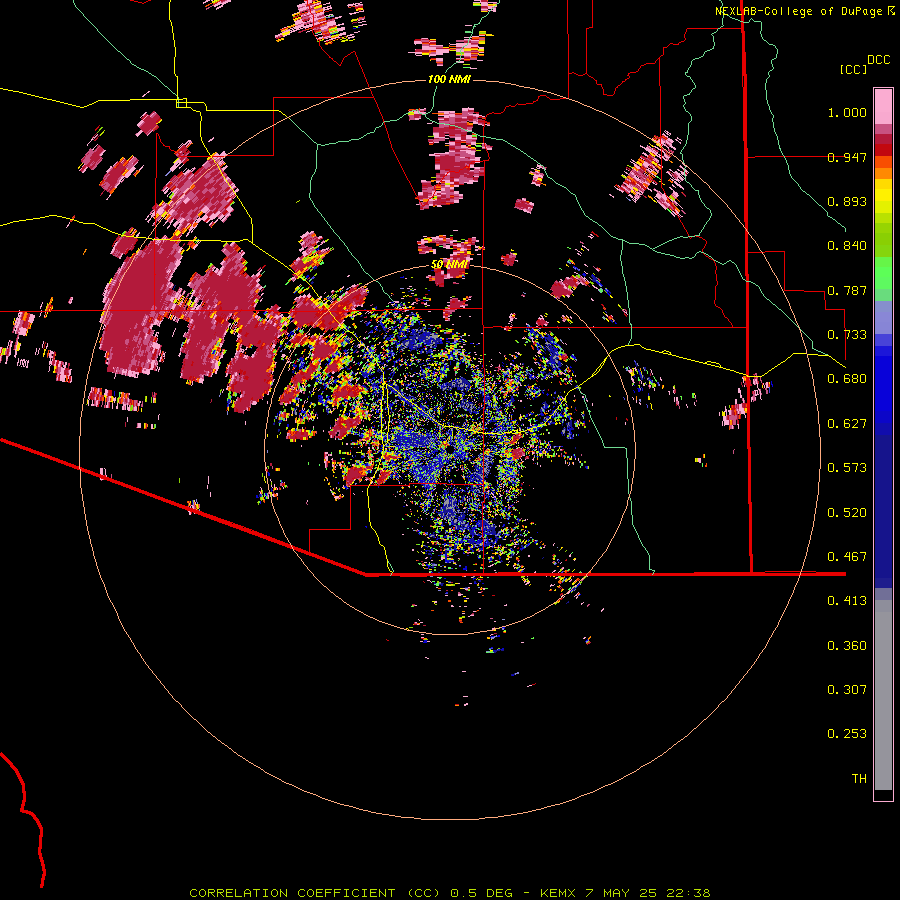Click the [CC] unit label
This screenshot has height=900, width=900.
click(853, 69)
